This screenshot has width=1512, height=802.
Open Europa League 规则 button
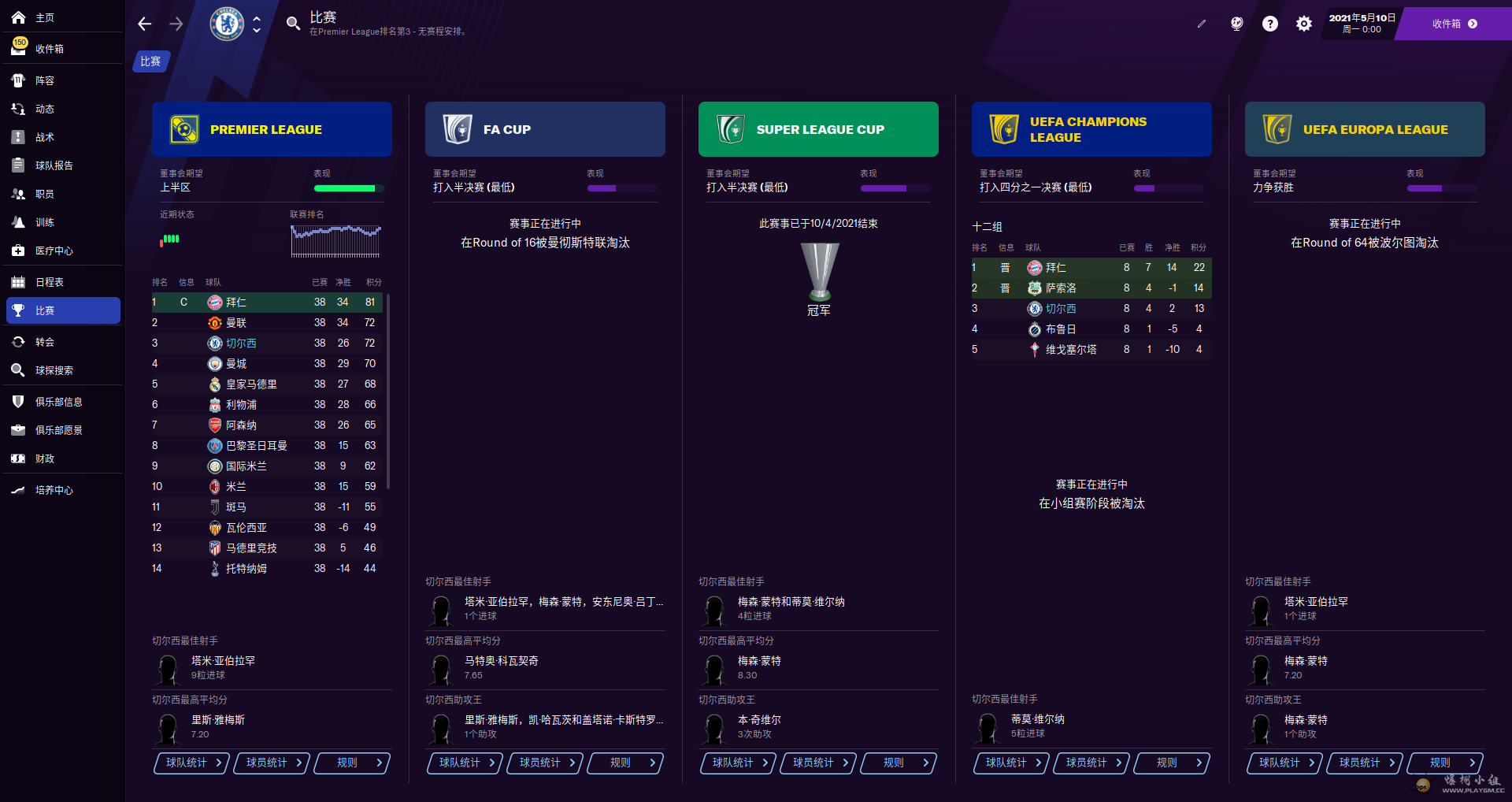pyautogui.click(x=1446, y=763)
